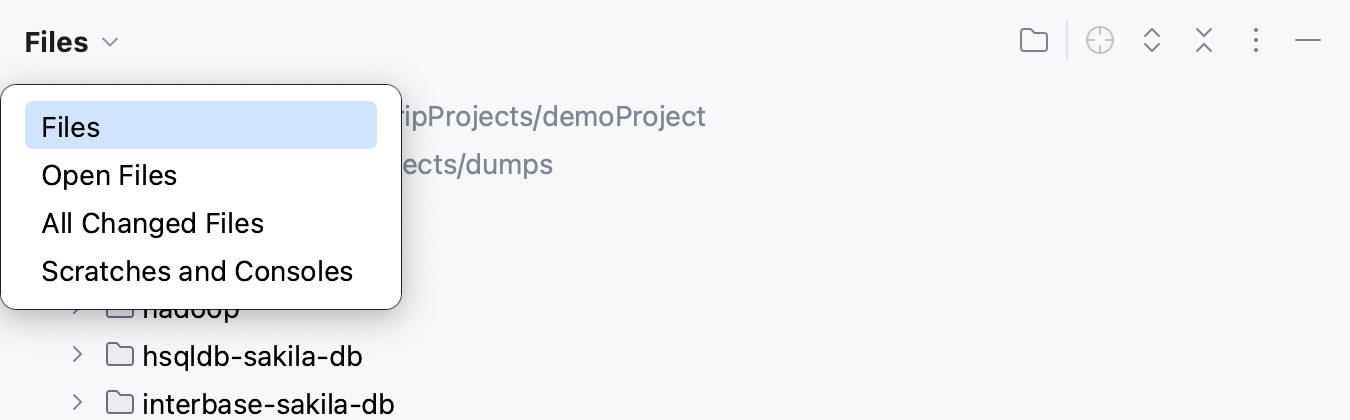Click the interbase-sakila-db folder icon
Viewport: 1350px width, 420px height.
pyautogui.click(x=120, y=404)
